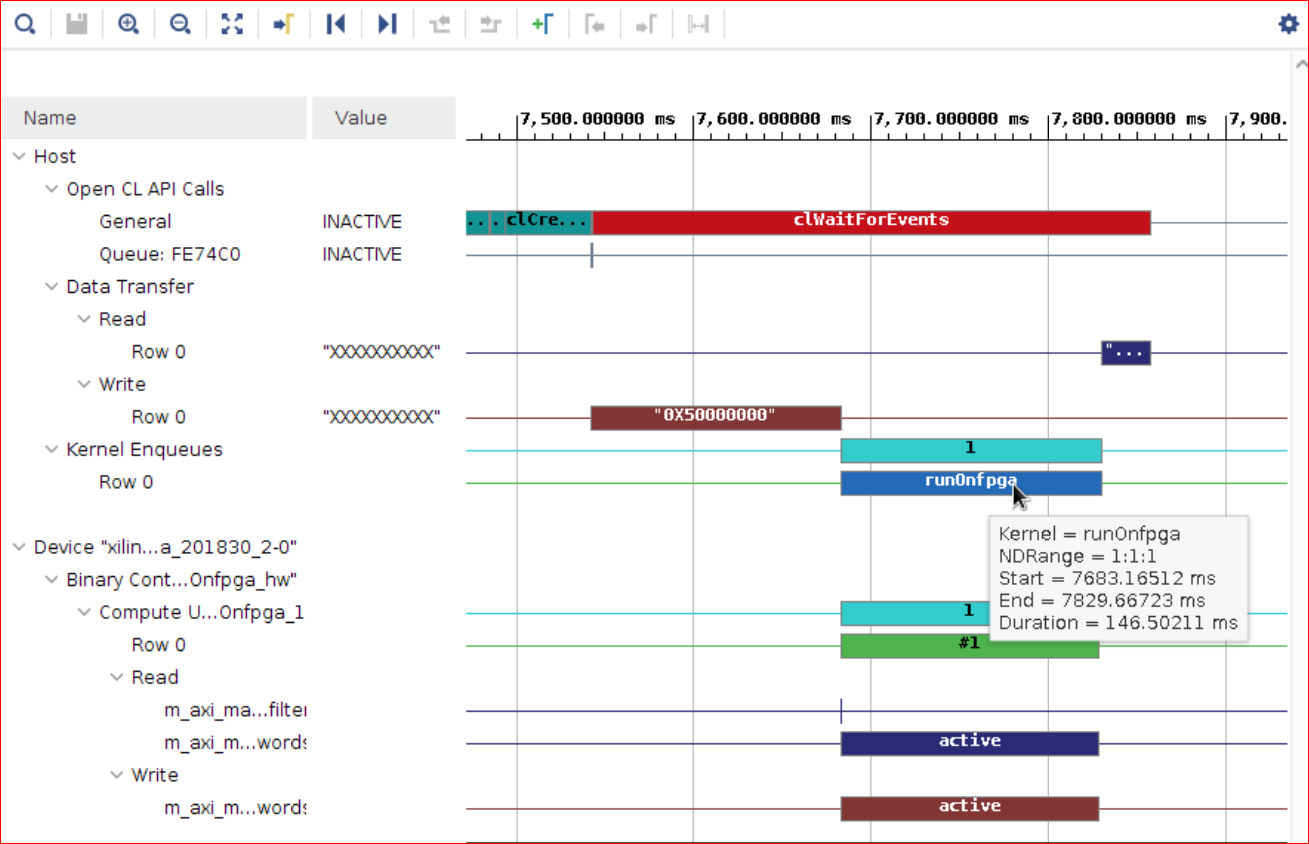This screenshot has height=844, width=1309.
Task: Select the Queue: FE74C0 row
Action: coord(169,255)
